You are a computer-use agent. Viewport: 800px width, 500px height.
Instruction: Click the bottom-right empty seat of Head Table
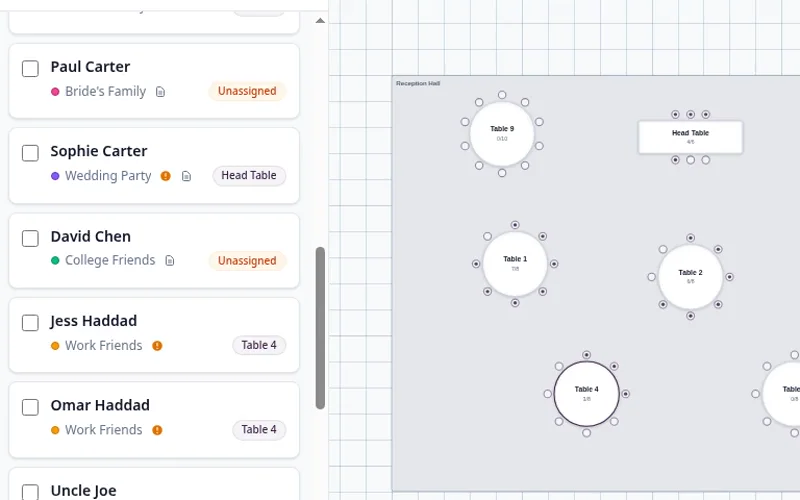tap(706, 160)
